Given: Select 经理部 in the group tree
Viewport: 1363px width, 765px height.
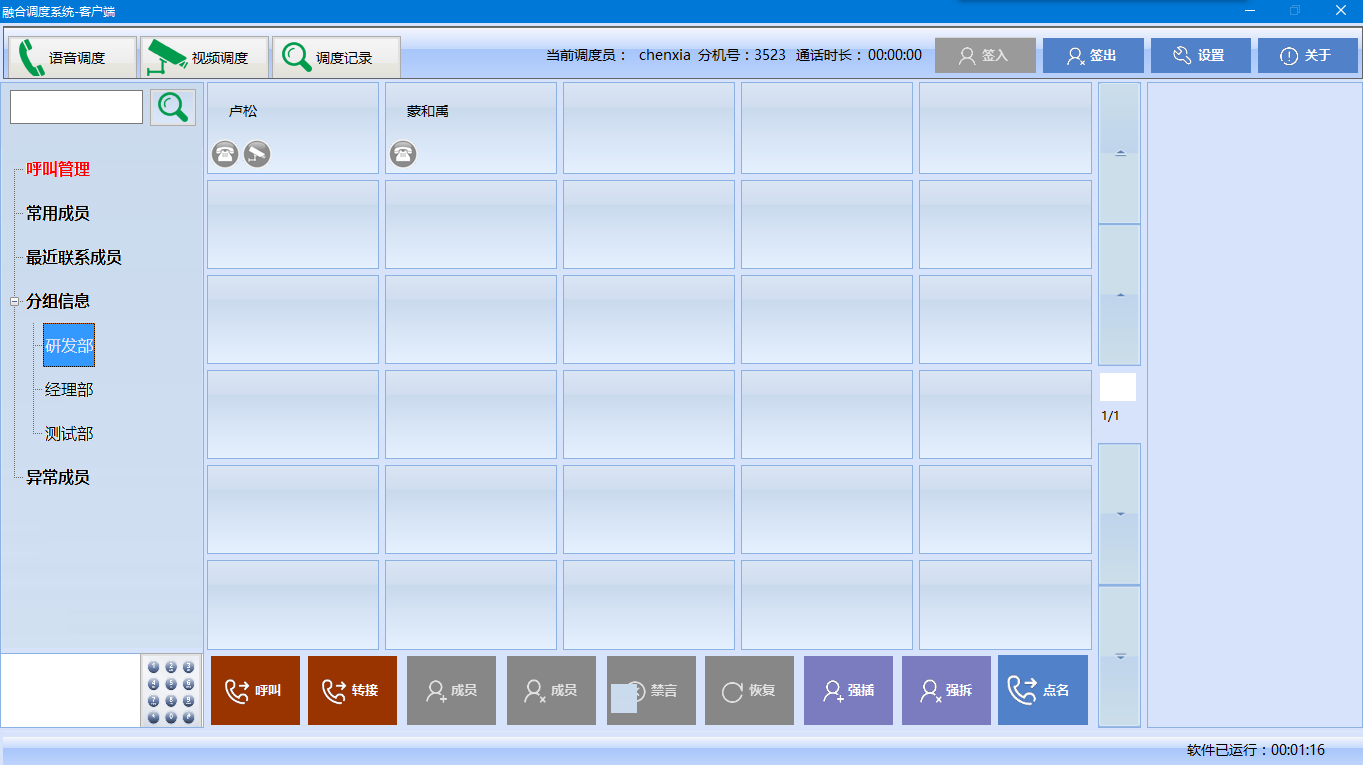Looking at the screenshot, I should tap(69, 389).
